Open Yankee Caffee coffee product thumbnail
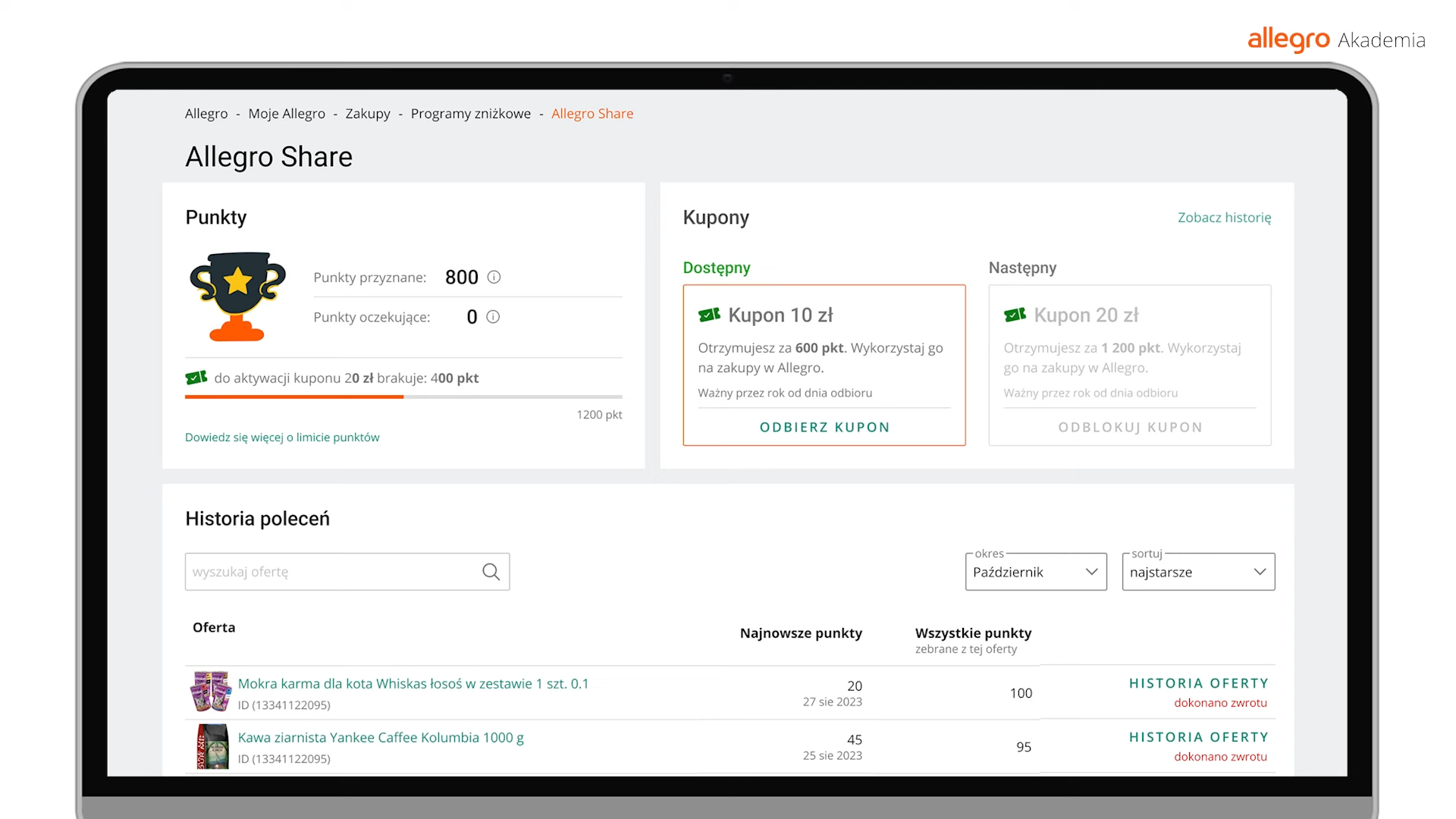Image resolution: width=1456 pixels, height=819 pixels. [x=212, y=746]
